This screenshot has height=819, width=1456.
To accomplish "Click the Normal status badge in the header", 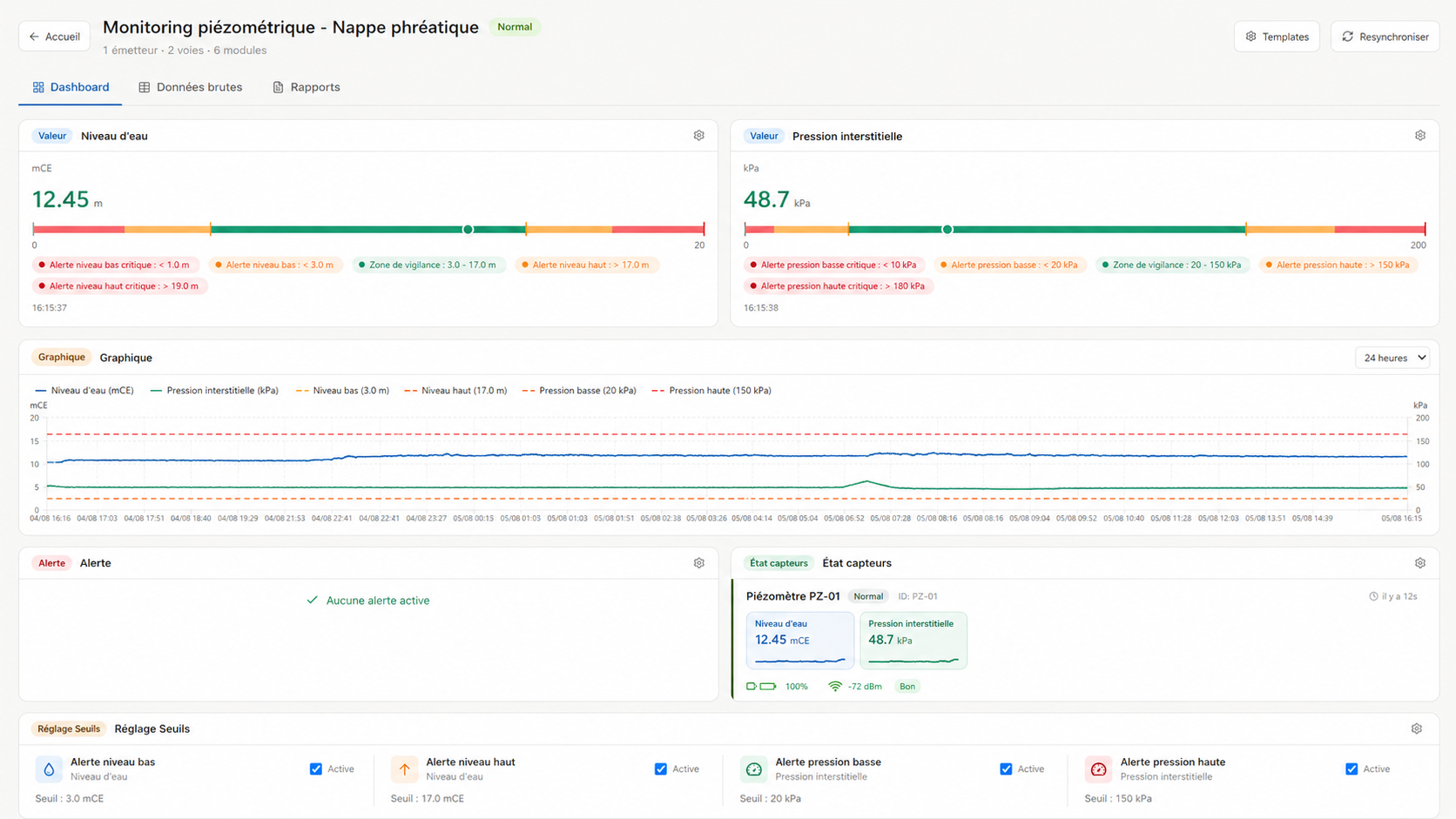I will coord(515,27).
